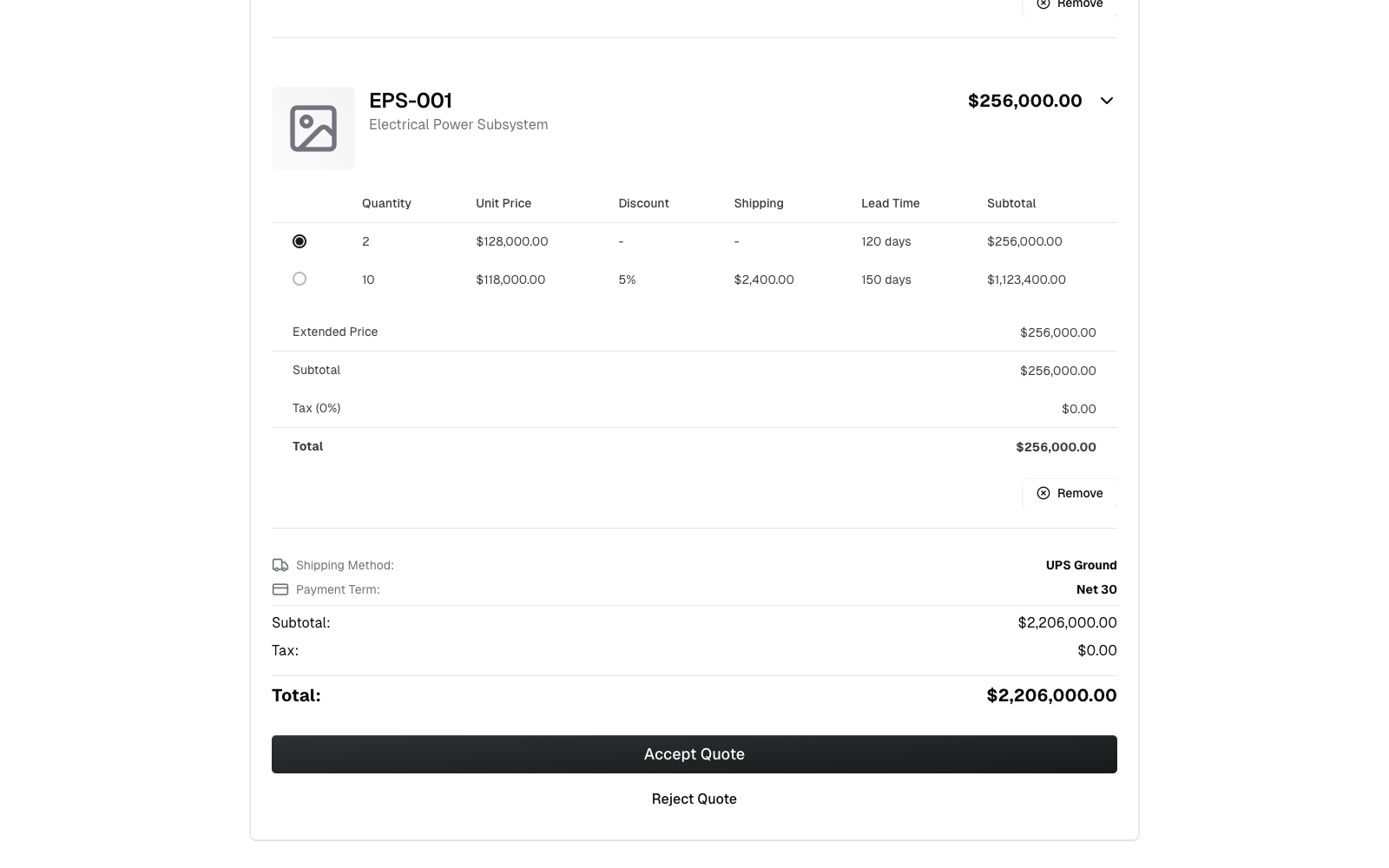Screen dimensions: 1389x868
Task: Click the Net 30 payment term value
Action: pyautogui.click(x=1096, y=589)
